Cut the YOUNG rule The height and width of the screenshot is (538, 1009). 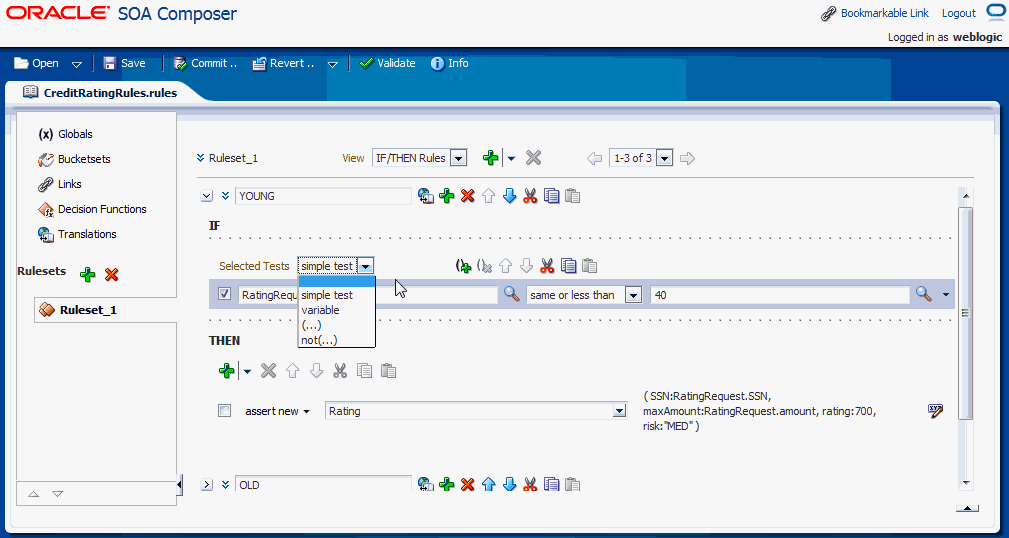click(530, 196)
